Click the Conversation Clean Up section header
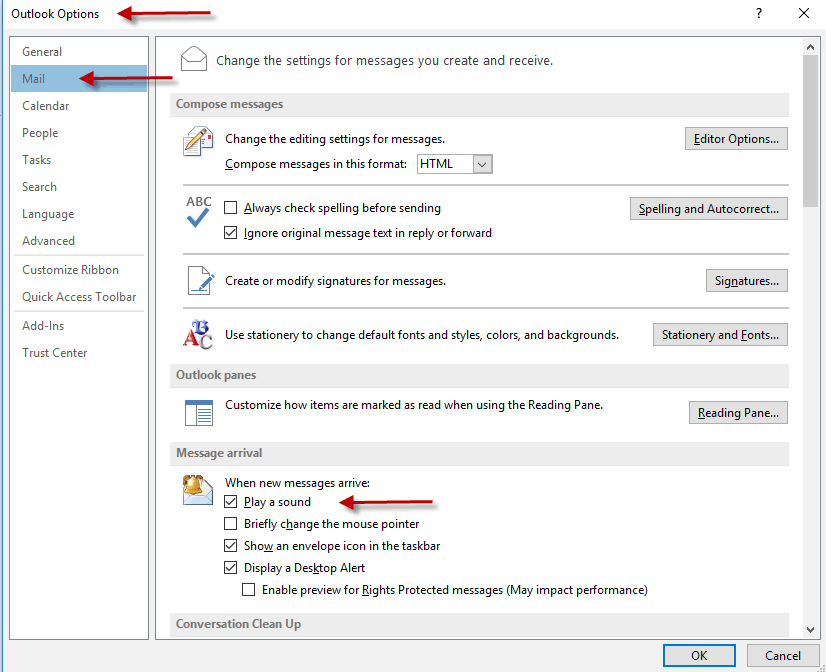Image resolution: width=826 pixels, height=672 pixels. [x=479, y=624]
